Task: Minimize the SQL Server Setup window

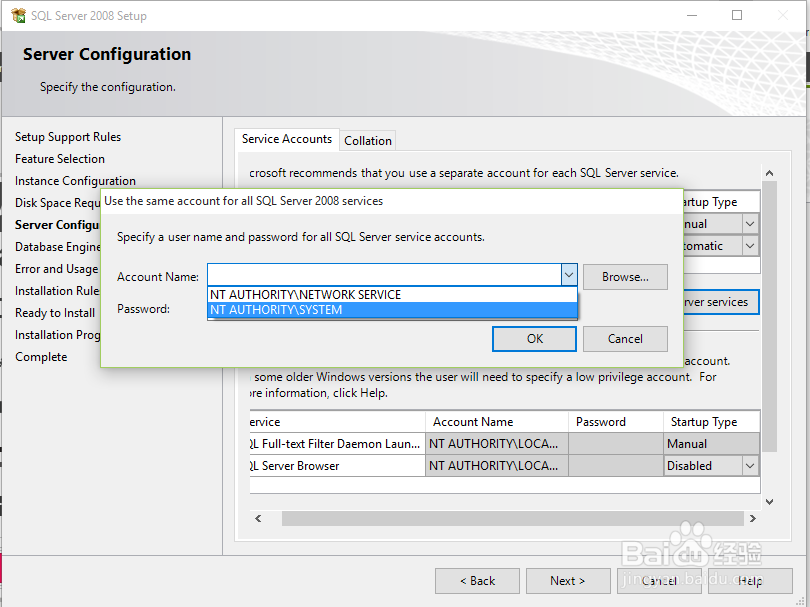Action: click(x=692, y=15)
